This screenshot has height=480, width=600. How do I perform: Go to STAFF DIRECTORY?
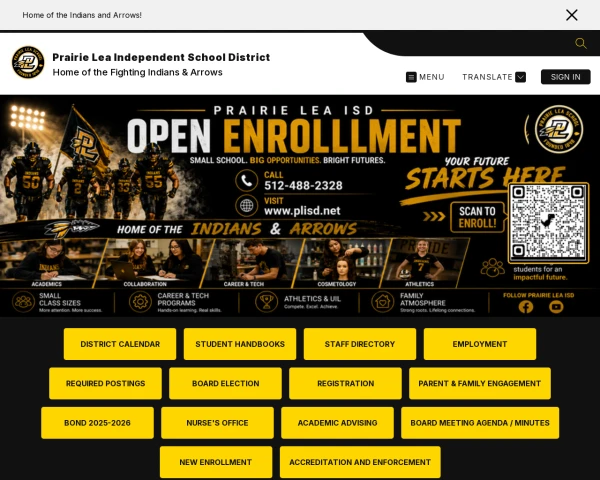click(x=360, y=344)
